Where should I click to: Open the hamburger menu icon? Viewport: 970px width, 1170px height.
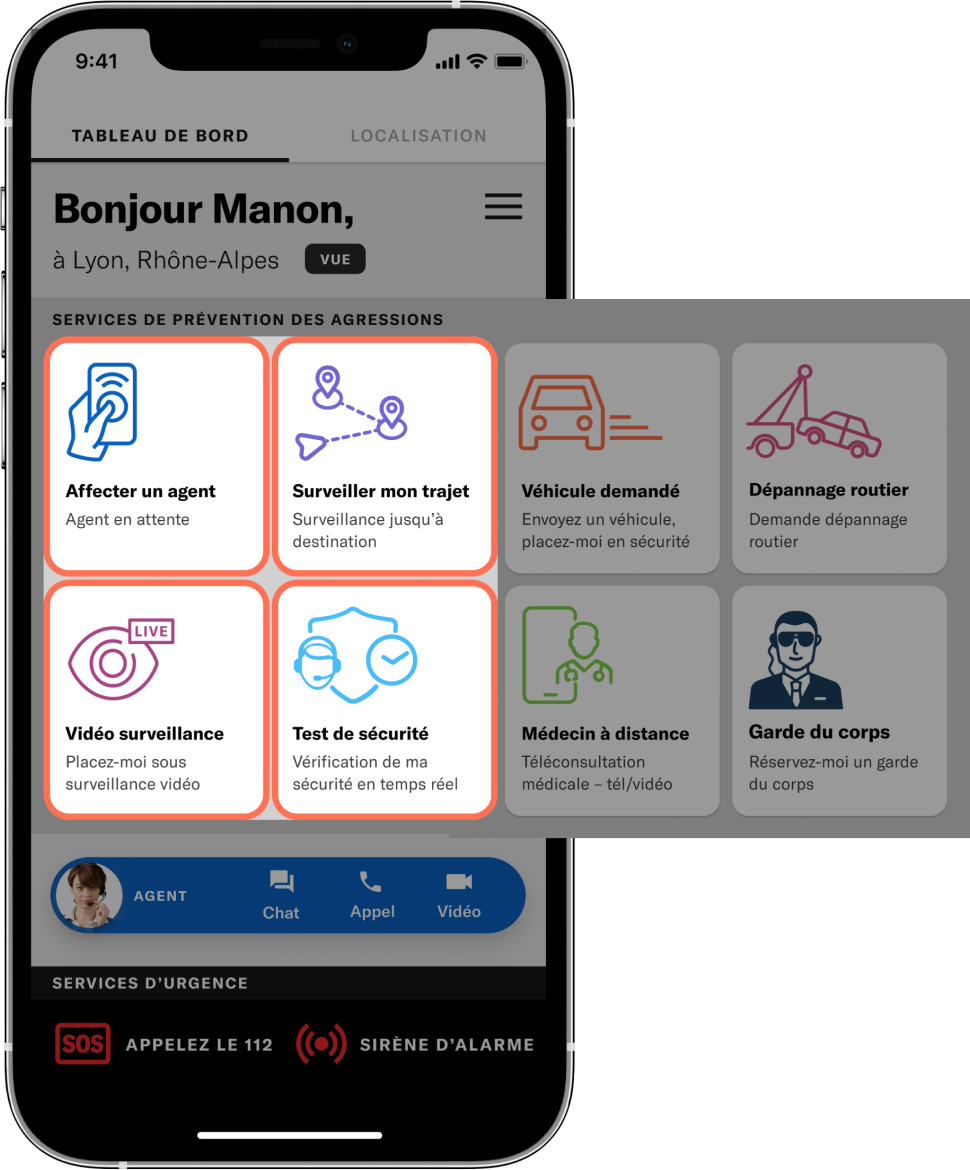pos(504,206)
